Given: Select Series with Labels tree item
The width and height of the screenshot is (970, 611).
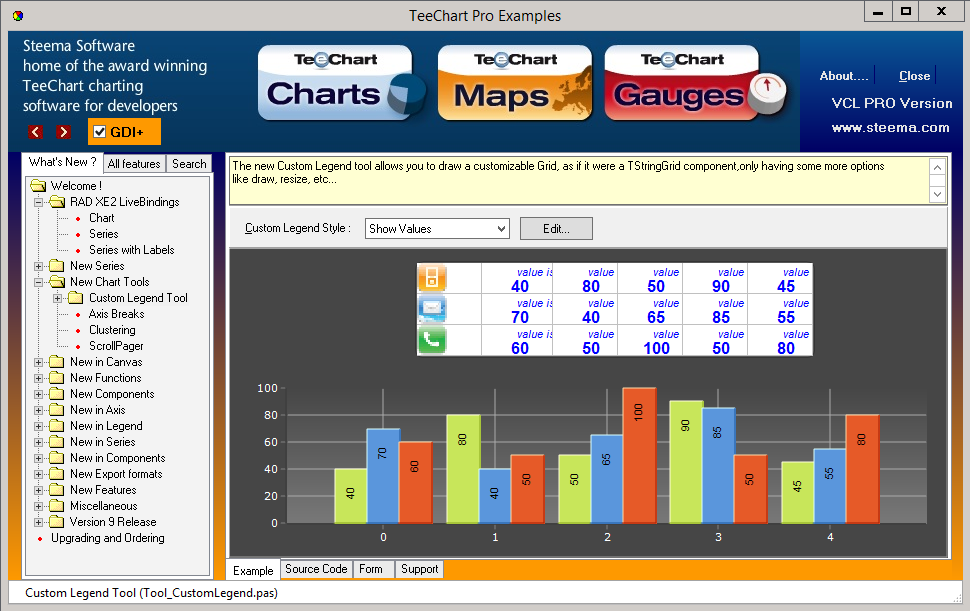Looking at the screenshot, I should pos(132,250).
